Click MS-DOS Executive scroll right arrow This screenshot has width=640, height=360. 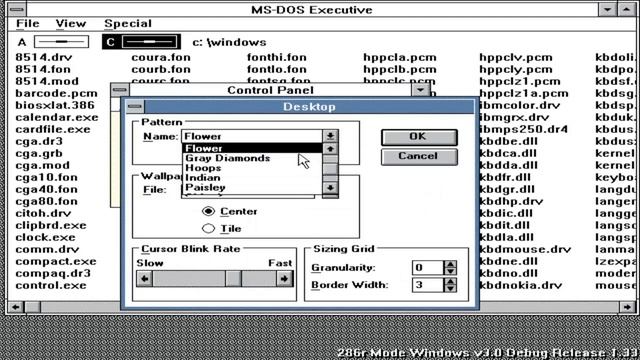627,307
